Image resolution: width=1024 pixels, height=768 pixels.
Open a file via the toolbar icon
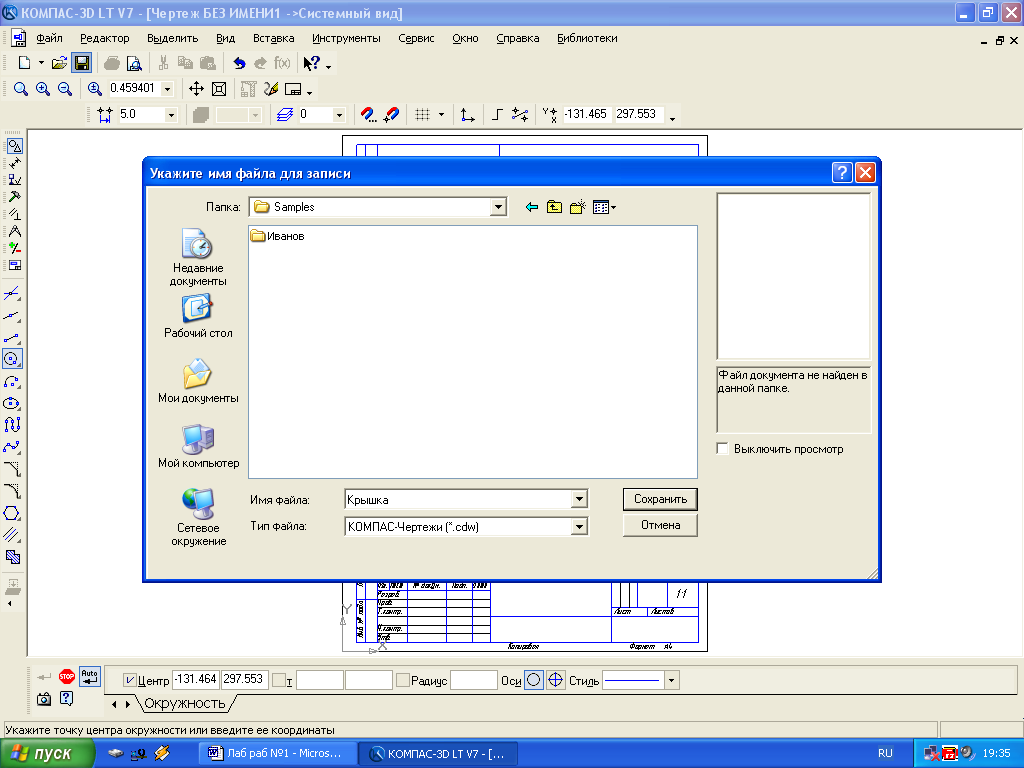tap(59, 63)
